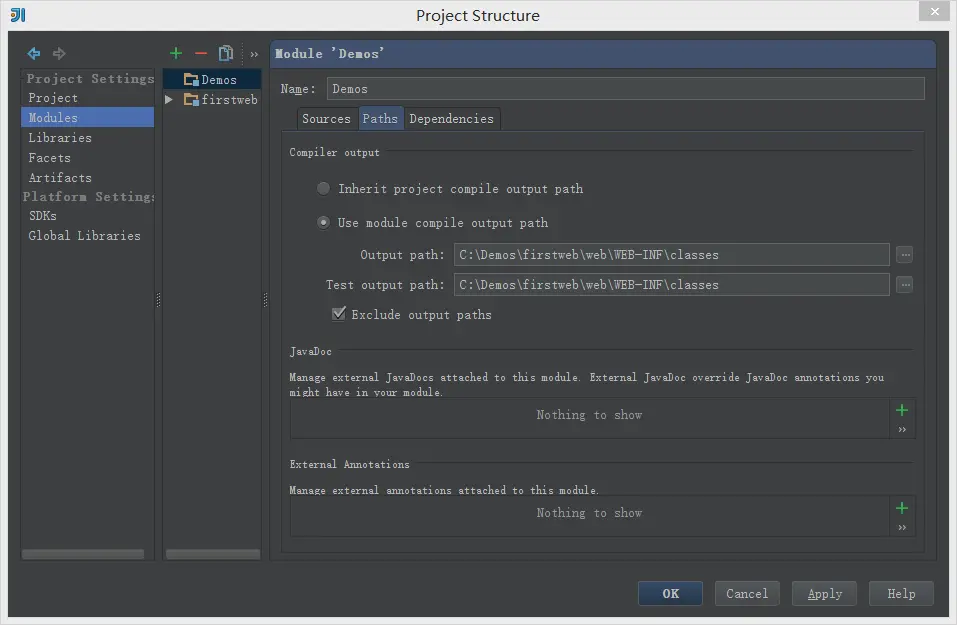
Task: Click module tree horizontal scrollbar
Action: tap(213, 554)
